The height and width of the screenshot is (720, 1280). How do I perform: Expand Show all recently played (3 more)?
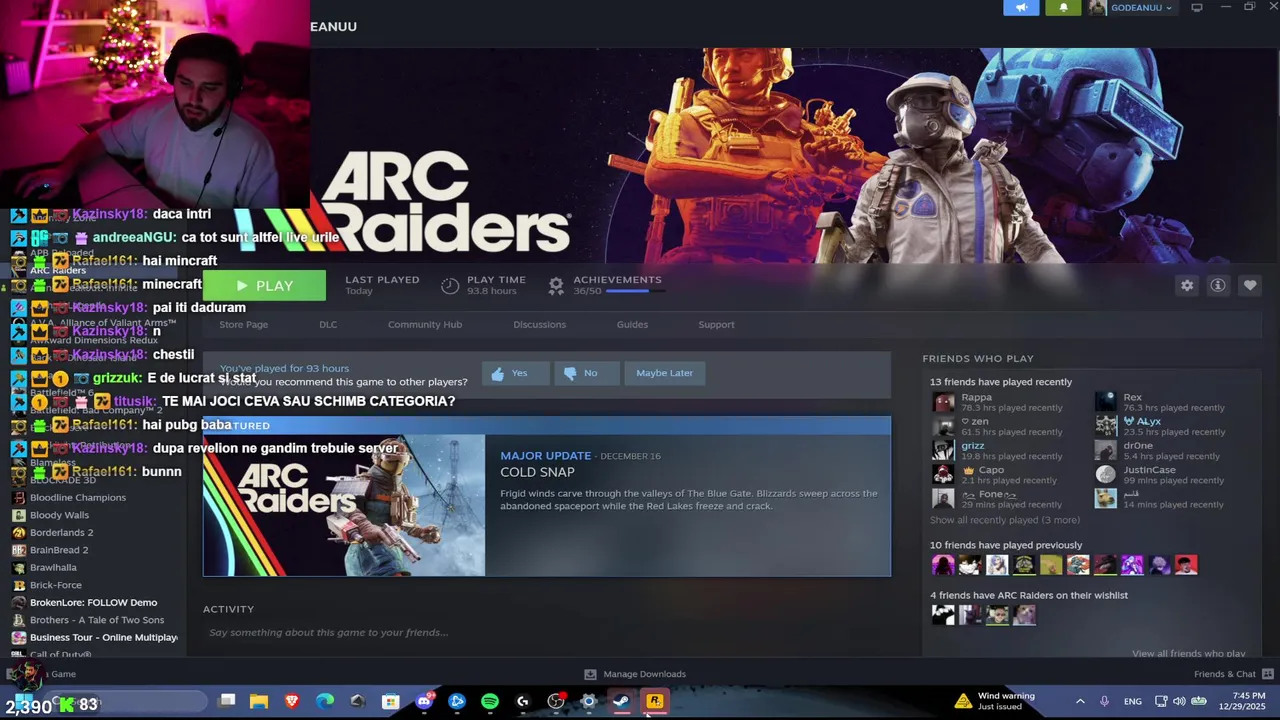[1005, 520]
